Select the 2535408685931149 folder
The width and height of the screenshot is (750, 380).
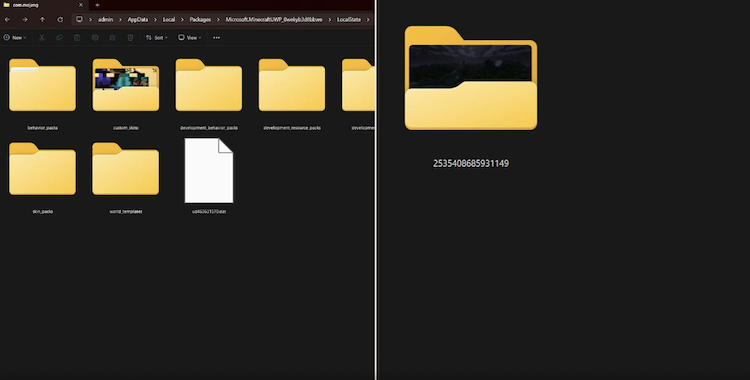[x=471, y=97]
